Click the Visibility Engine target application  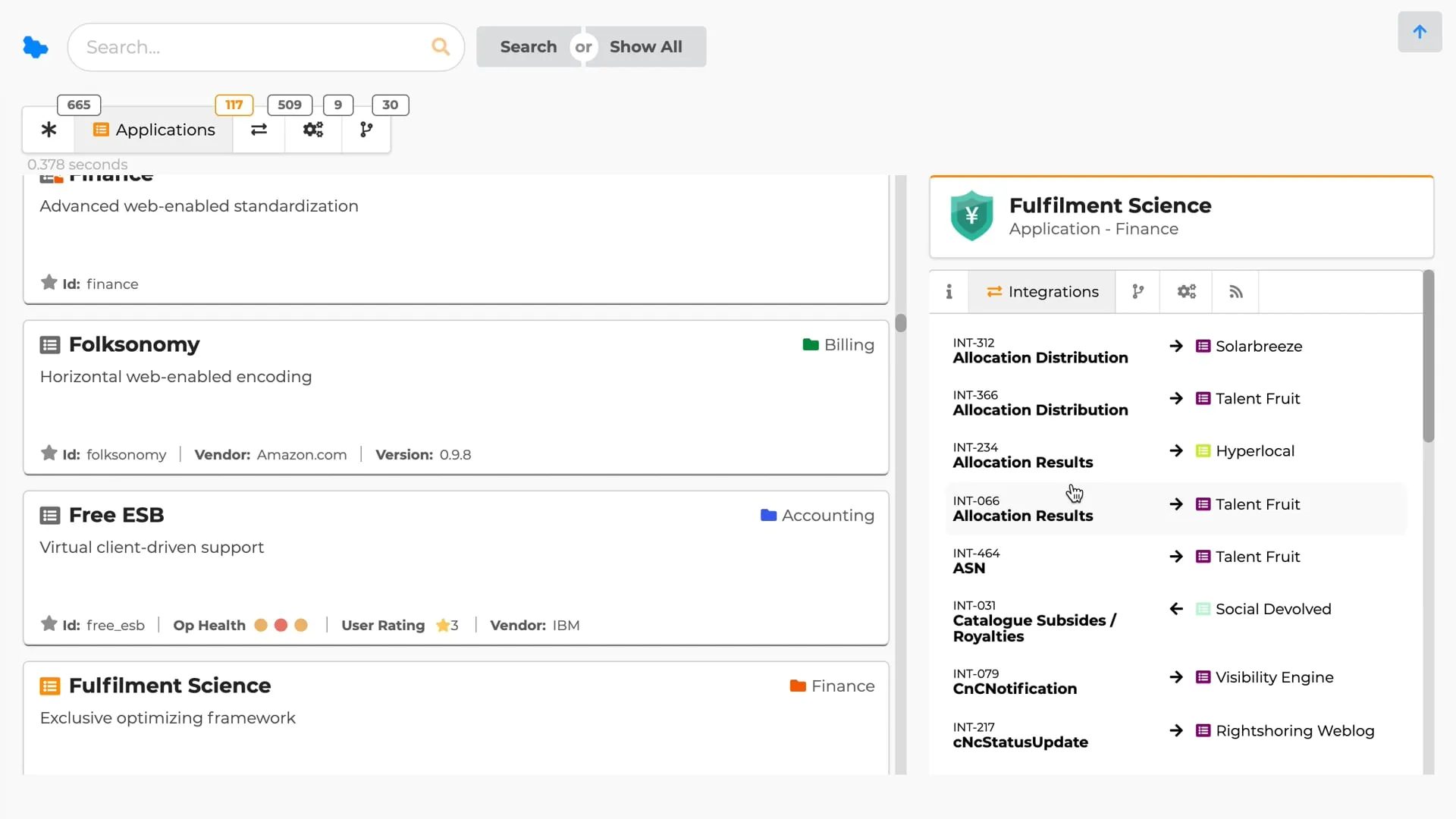(x=1275, y=678)
